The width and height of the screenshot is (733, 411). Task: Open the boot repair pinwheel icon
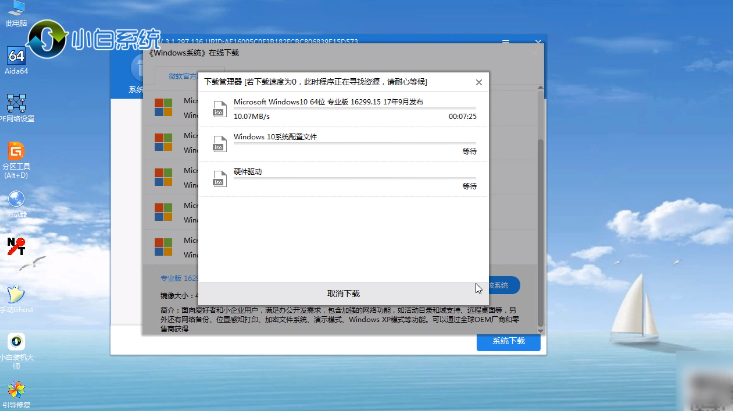[x=16, y=394]
